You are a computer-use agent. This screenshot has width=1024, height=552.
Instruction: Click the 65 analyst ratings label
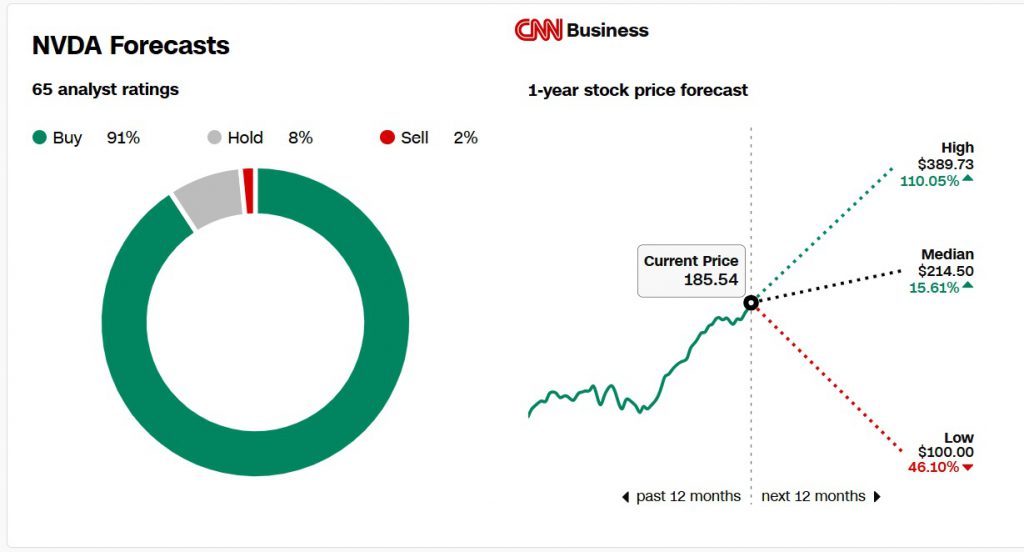pyautogui.click(x=105, y=89)
